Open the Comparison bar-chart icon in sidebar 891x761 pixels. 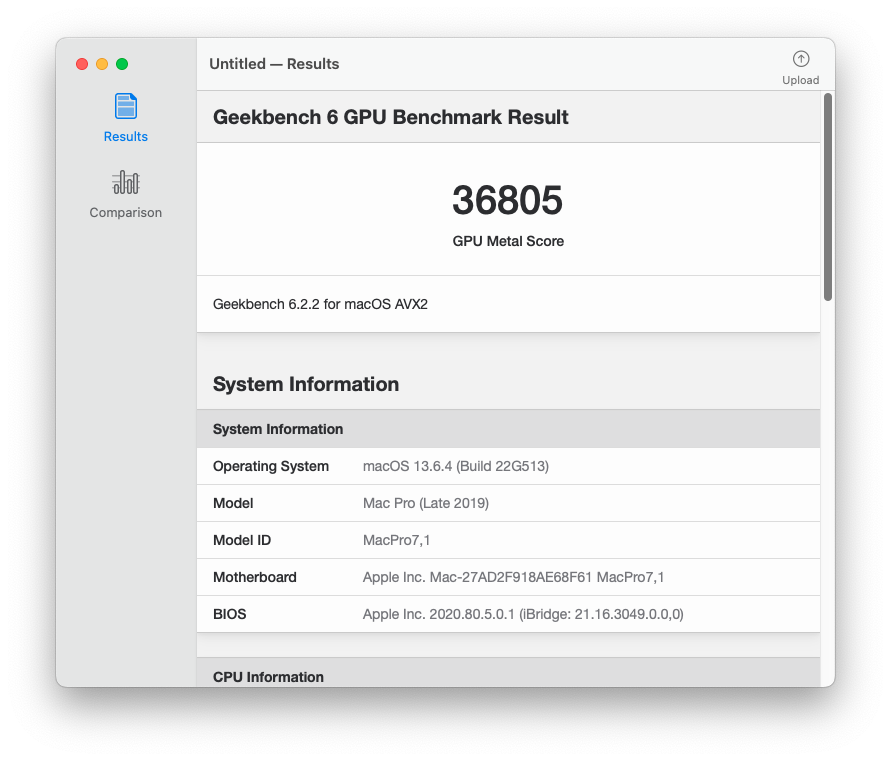click(x=126, y=182)
